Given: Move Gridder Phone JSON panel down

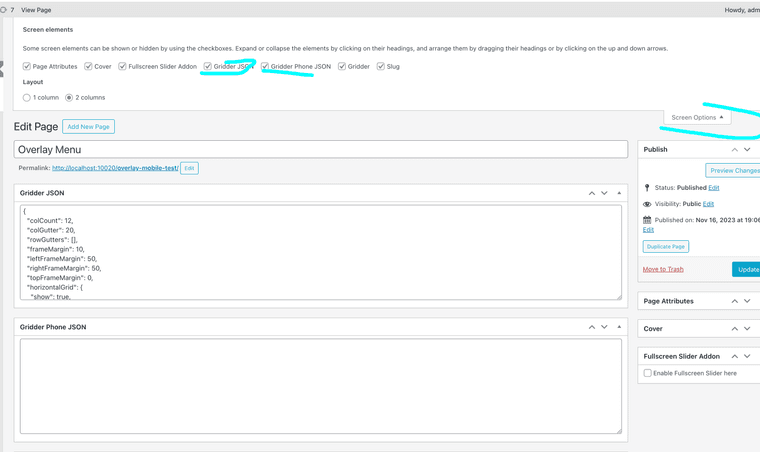Looking at the screenshot, I should tap(605, 327).
